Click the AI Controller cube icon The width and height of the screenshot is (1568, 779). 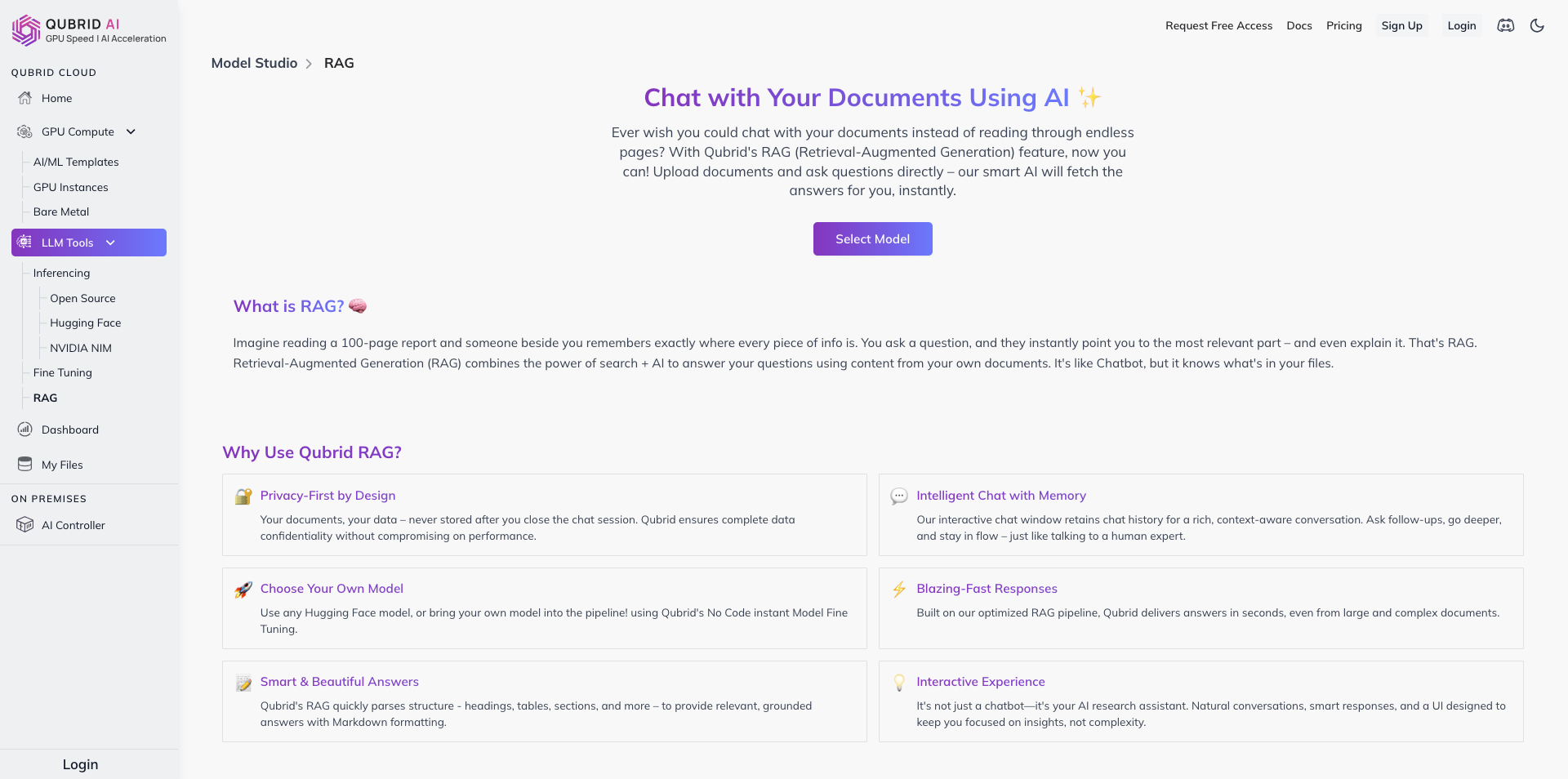point(25,525)
